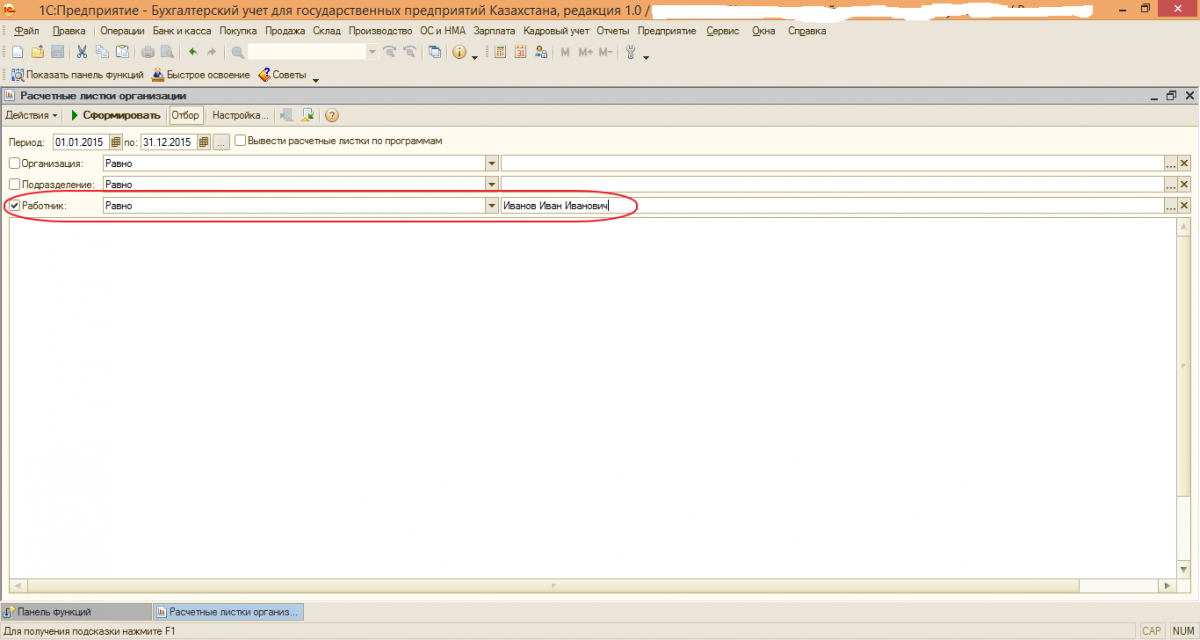Click the scissors cut icon
This screenshot has width=1200, height=640.
tap(82, 52)
